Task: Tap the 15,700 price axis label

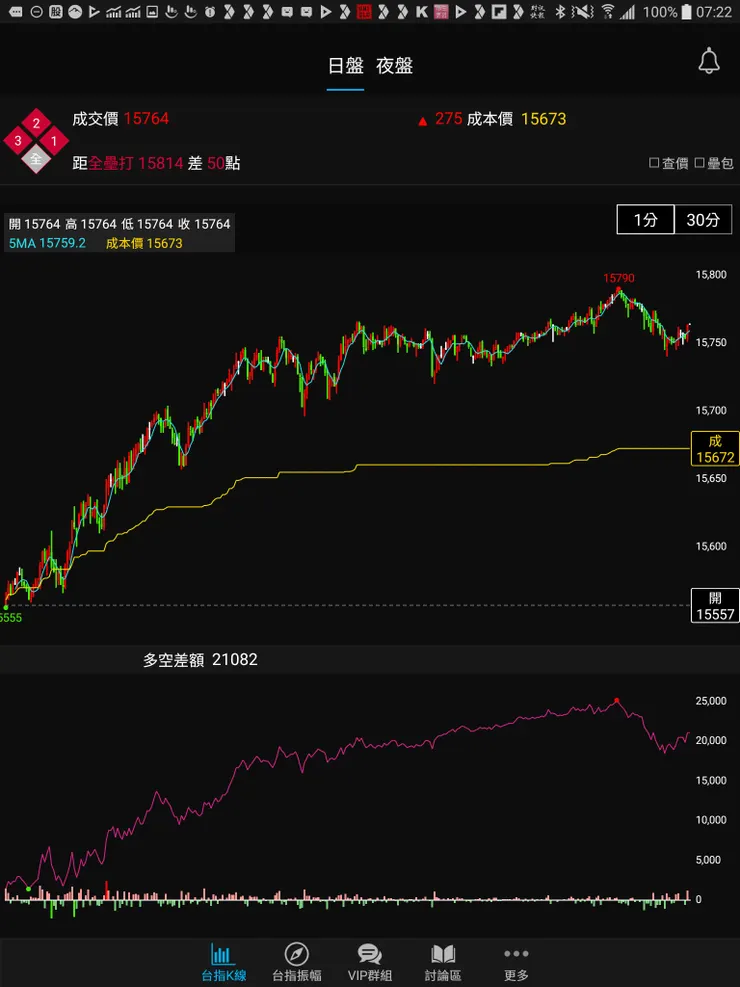Action: [711, 410]
